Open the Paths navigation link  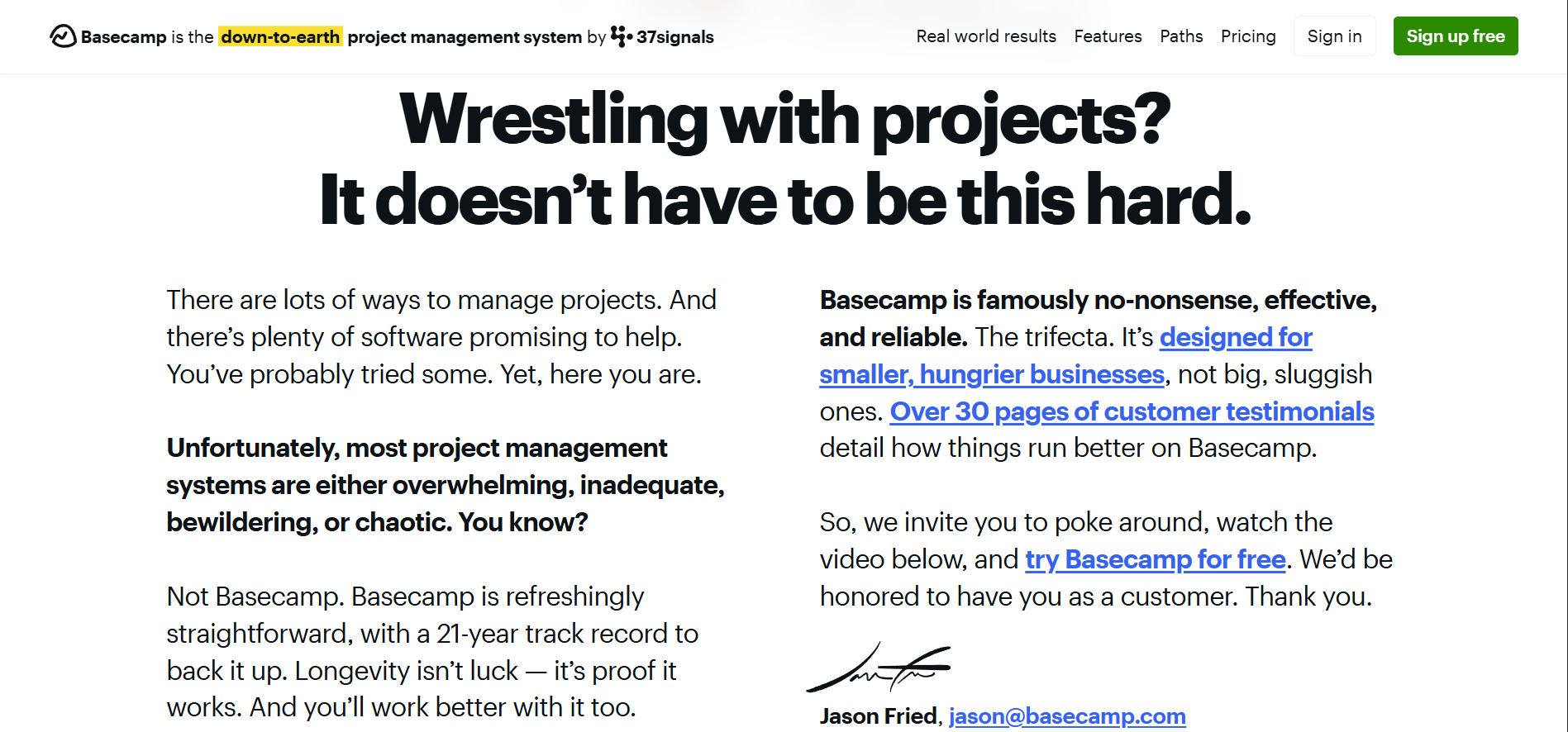[1181, 36]
